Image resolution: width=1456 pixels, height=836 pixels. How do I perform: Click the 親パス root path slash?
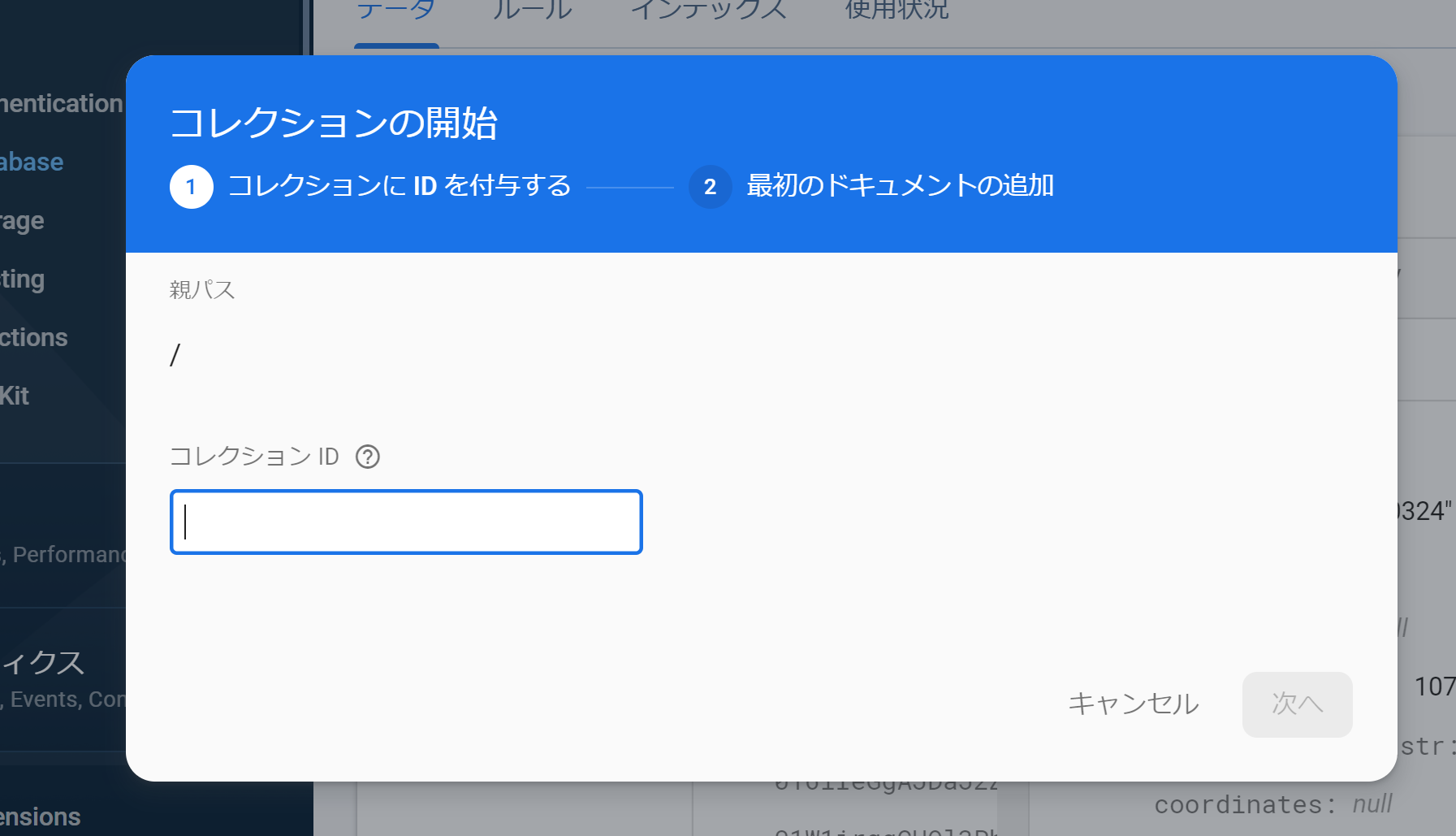[174, 355]
